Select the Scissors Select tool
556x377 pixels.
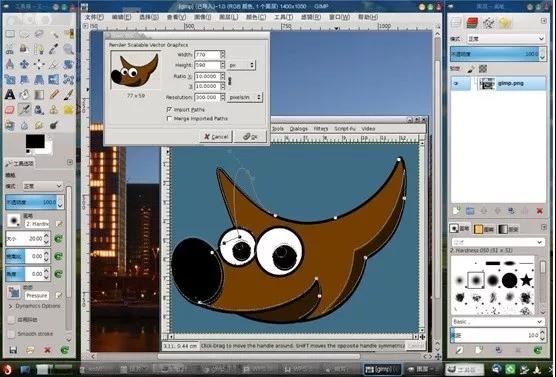(10, 49)
